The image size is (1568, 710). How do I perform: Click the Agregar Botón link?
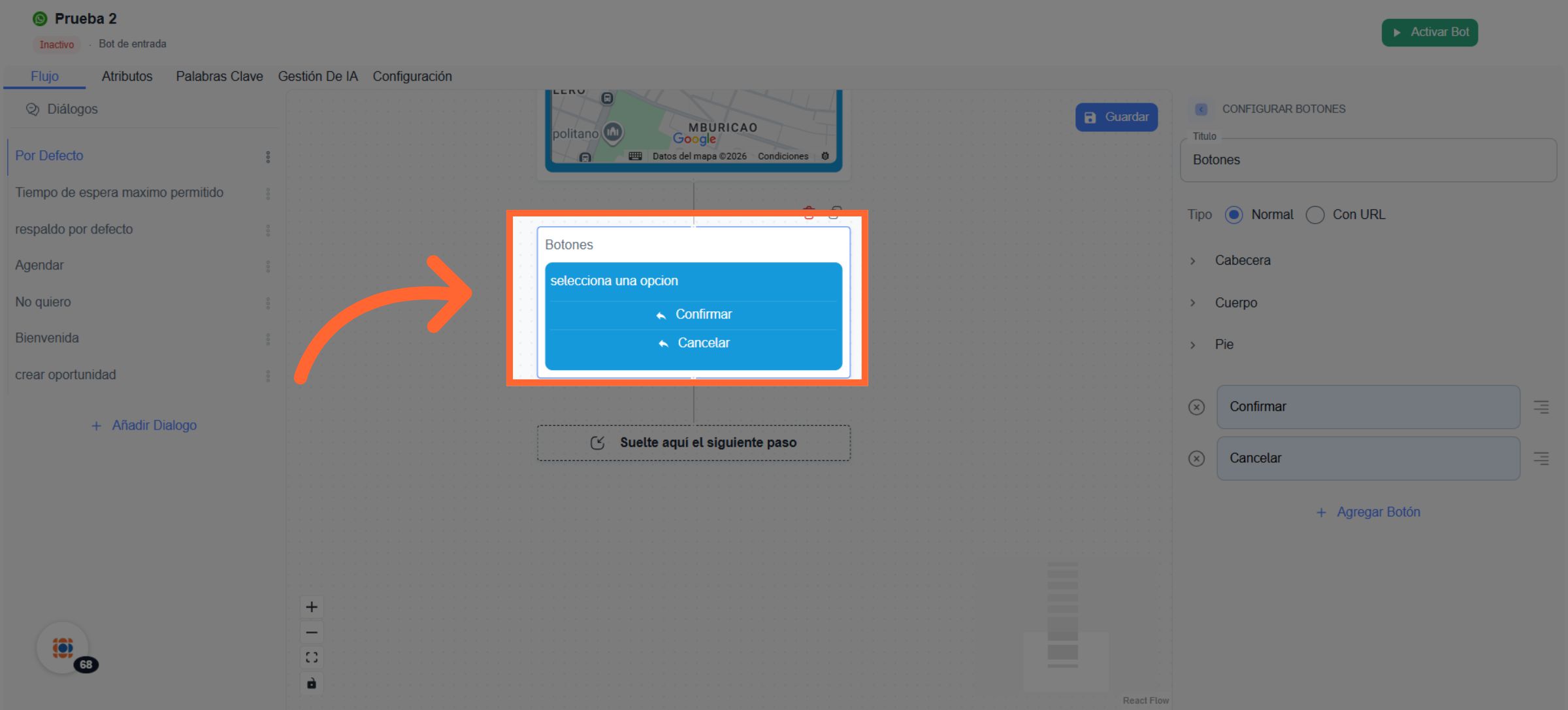coord(1368,512)
